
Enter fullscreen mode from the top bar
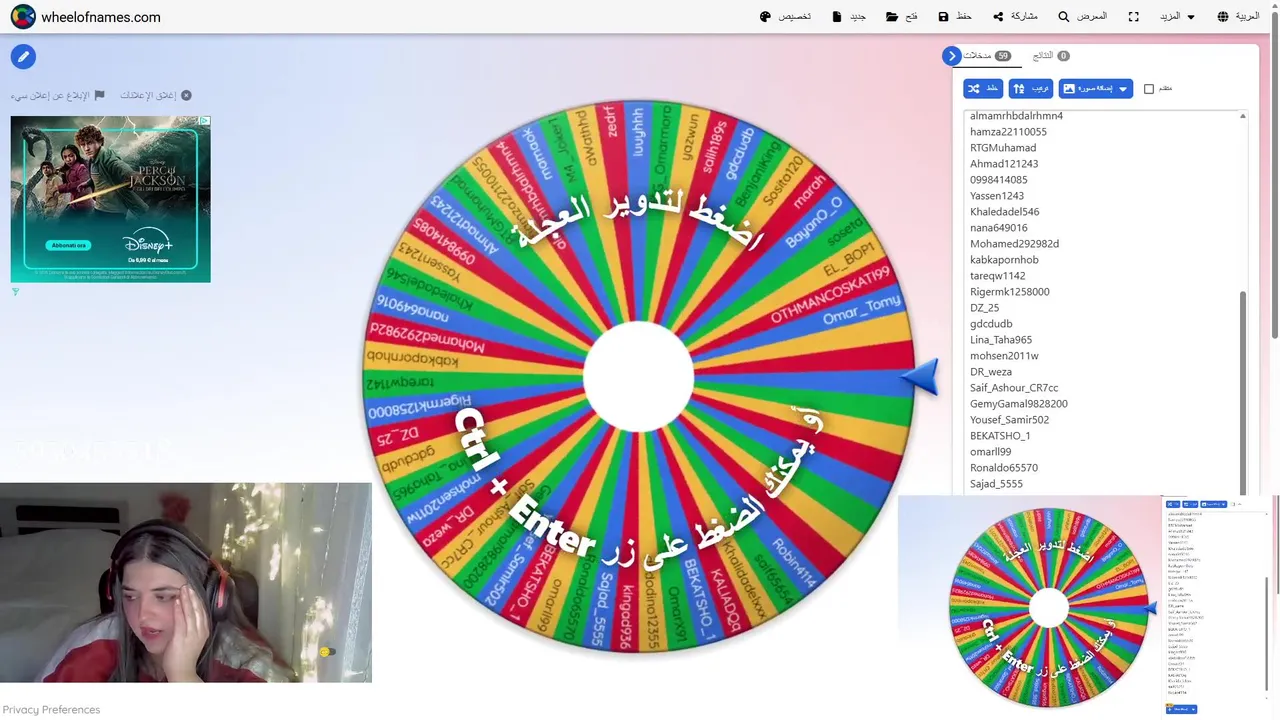tap(1133, 17)
